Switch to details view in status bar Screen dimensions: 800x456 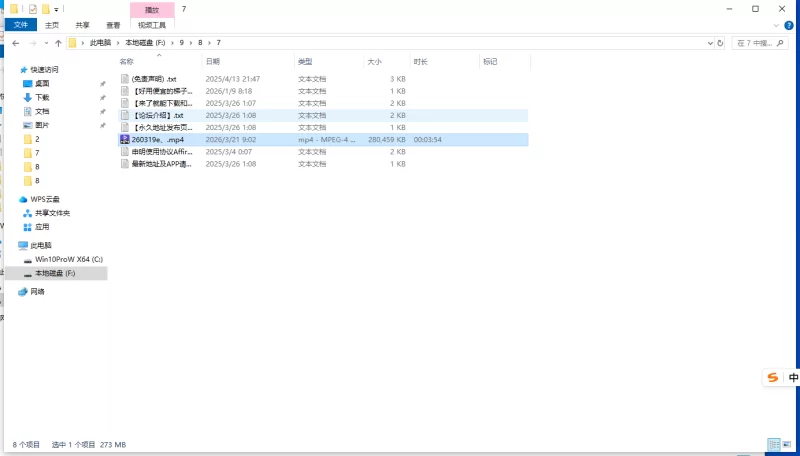pos(773,444)
